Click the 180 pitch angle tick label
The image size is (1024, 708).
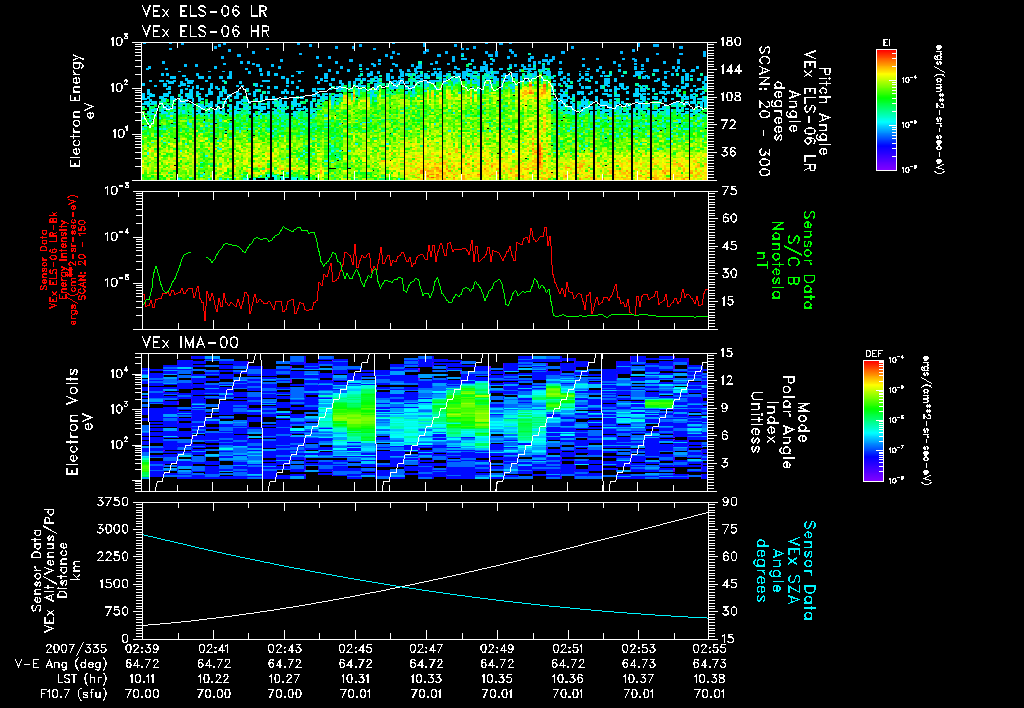coord(730,42)
